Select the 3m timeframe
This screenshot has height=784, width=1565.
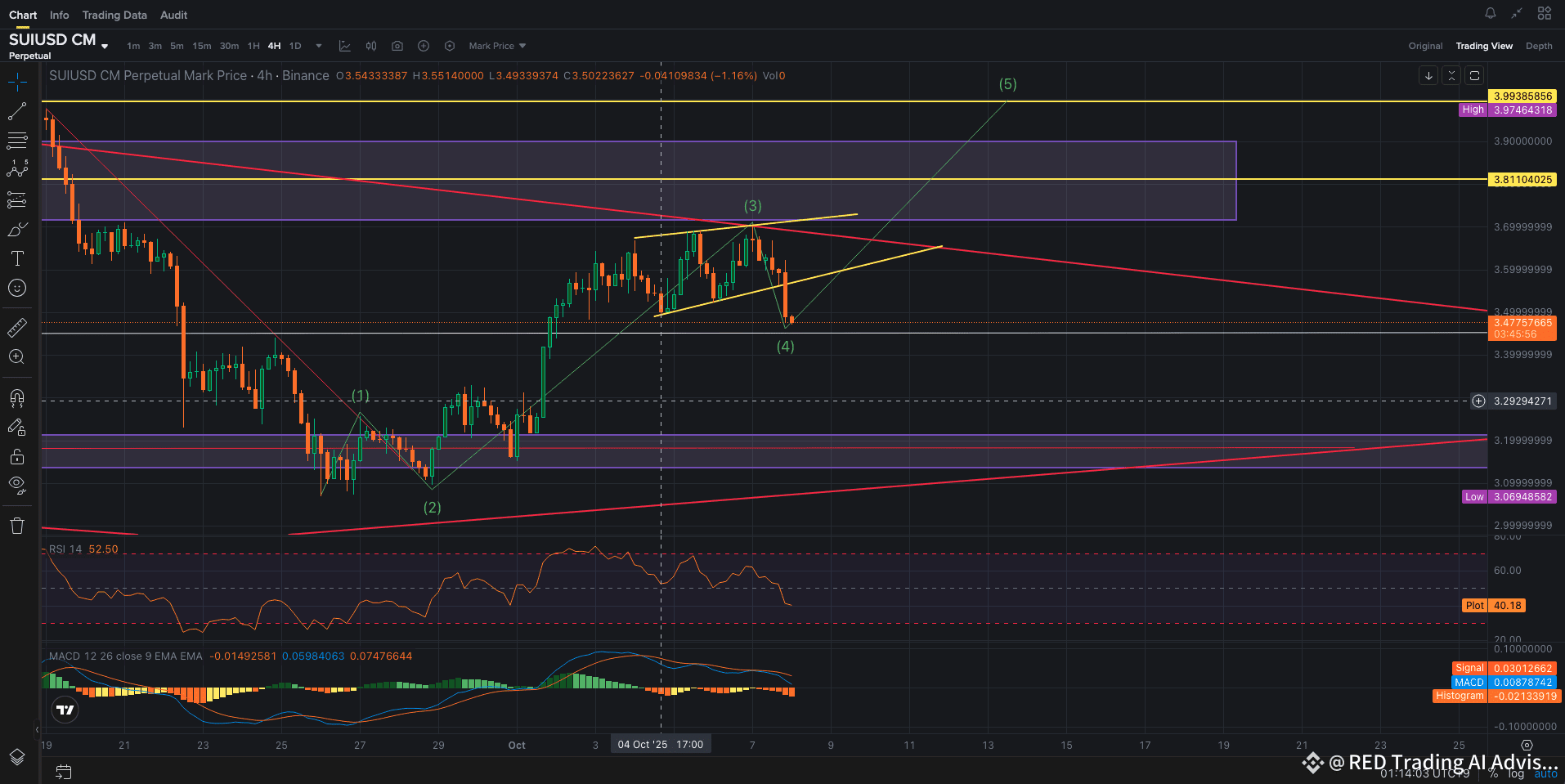point(155,46)
